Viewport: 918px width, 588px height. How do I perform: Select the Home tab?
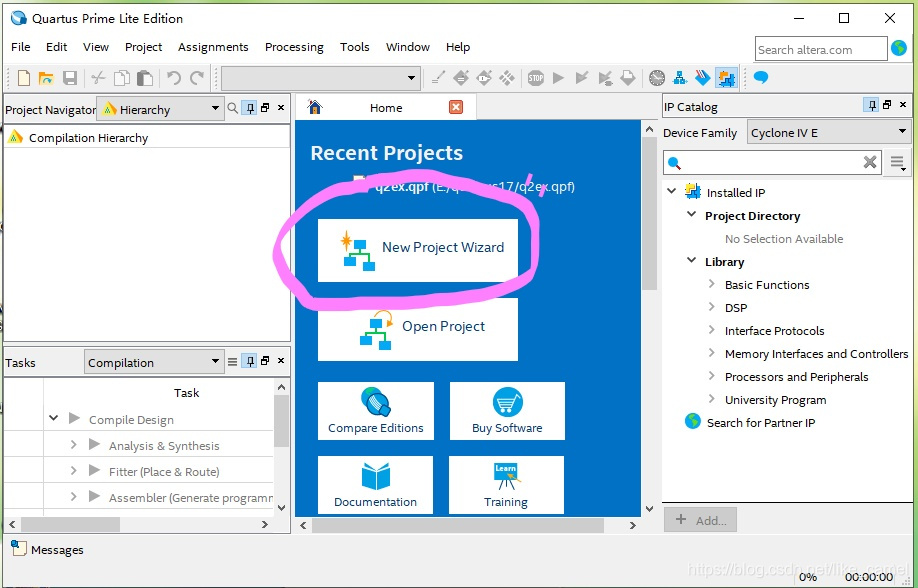(386, 107)
